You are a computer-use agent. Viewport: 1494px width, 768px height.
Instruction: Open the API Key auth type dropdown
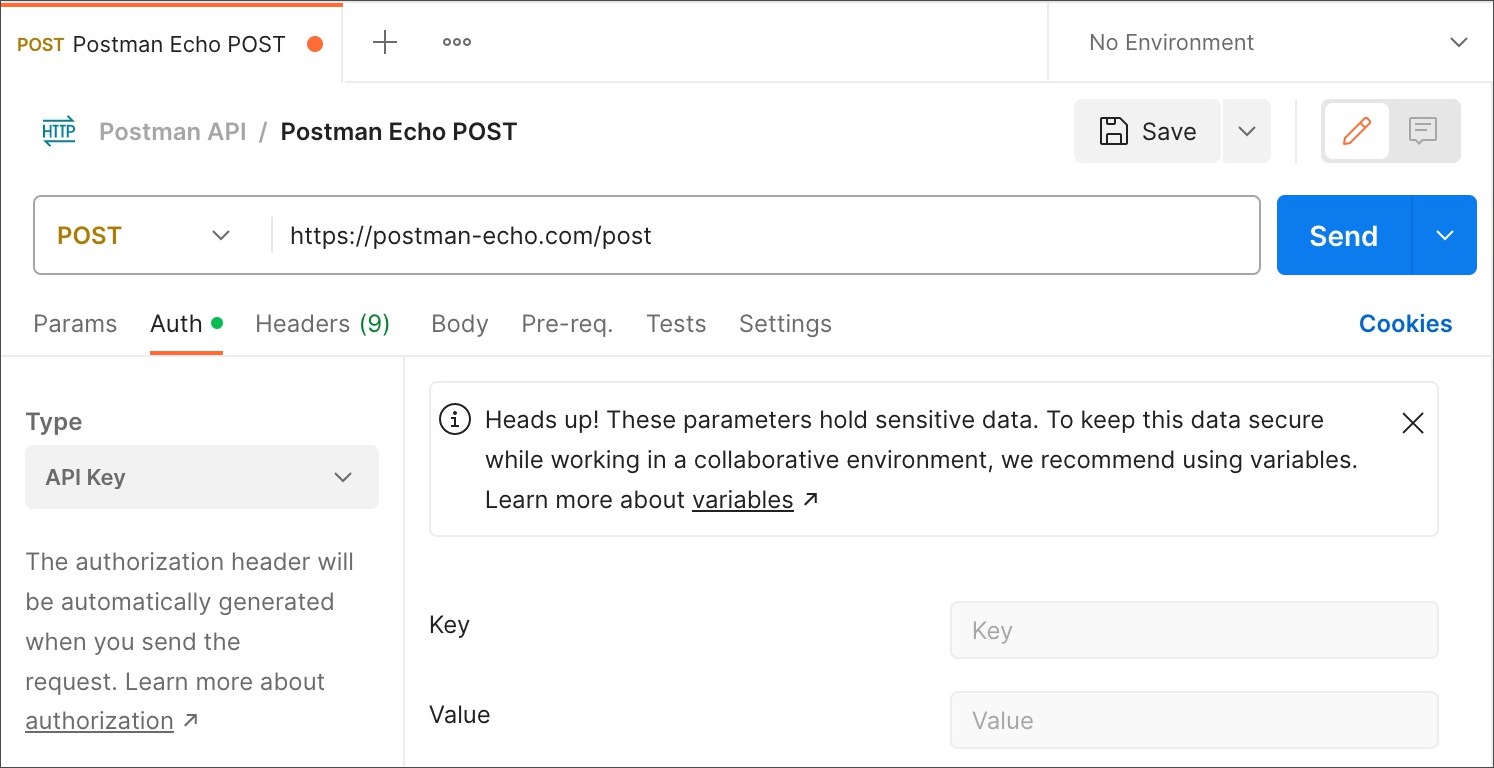coord(202,477)
